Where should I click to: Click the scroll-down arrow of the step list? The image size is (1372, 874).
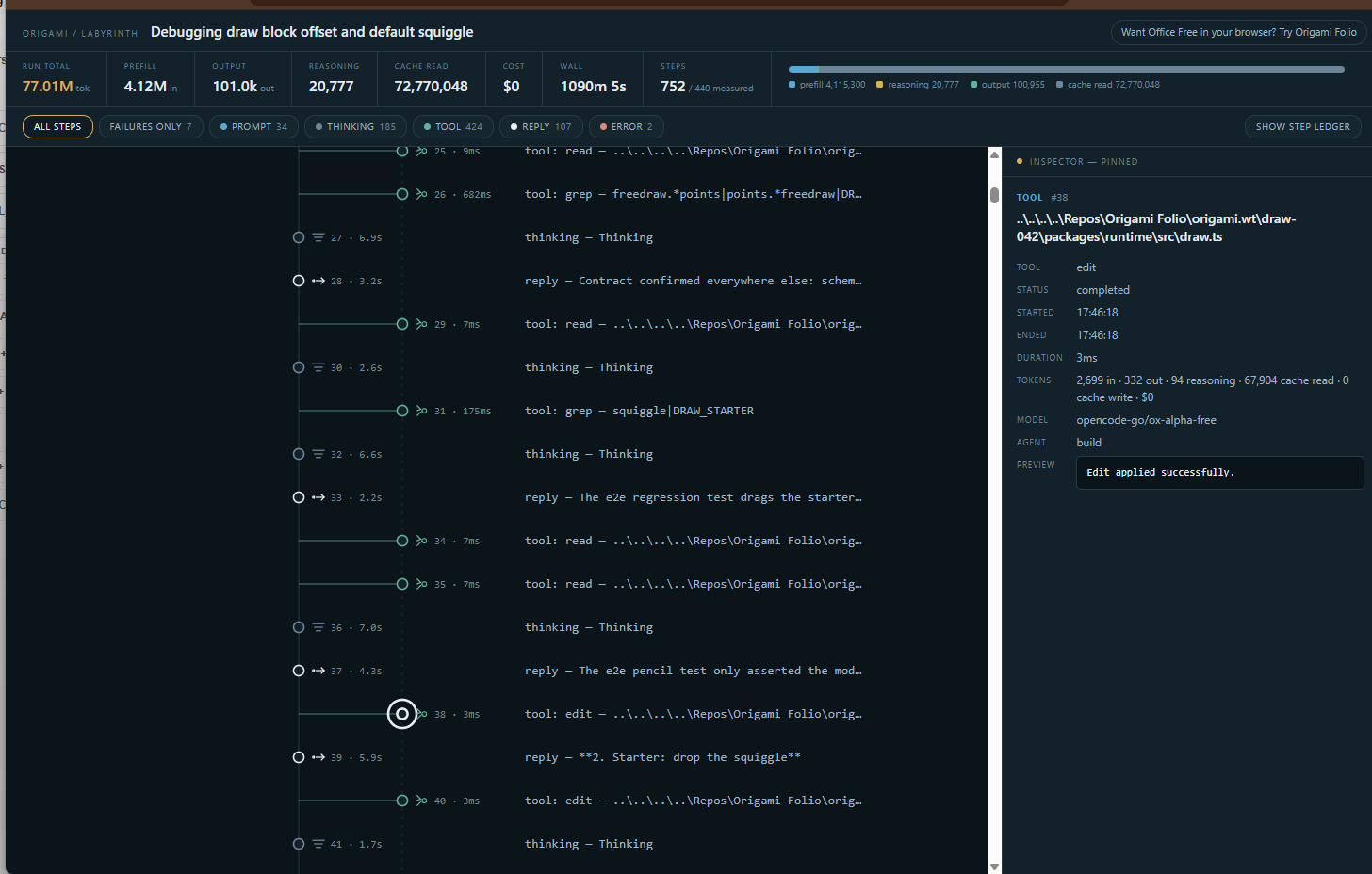(994, 866)
